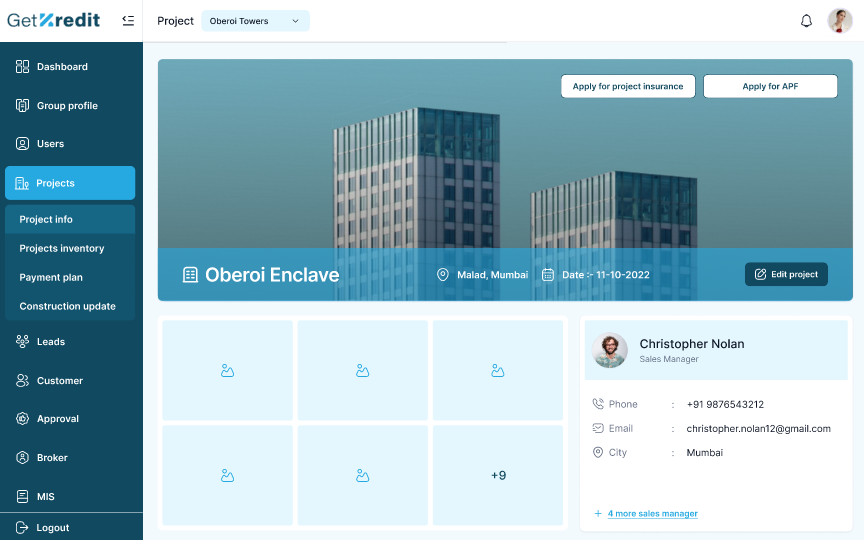Open the bottom left gallery image placeholder
Screen dimensions: 864x540
click(228, 475)
